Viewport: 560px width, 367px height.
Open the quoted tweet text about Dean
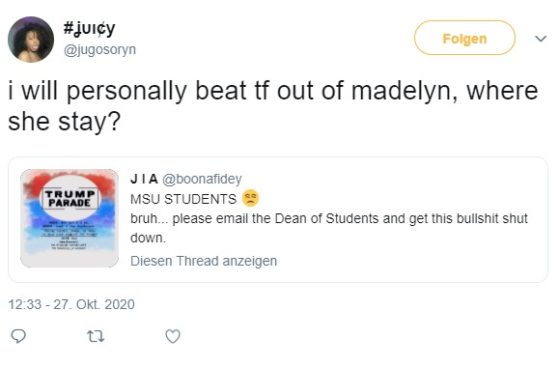[329, 228]
